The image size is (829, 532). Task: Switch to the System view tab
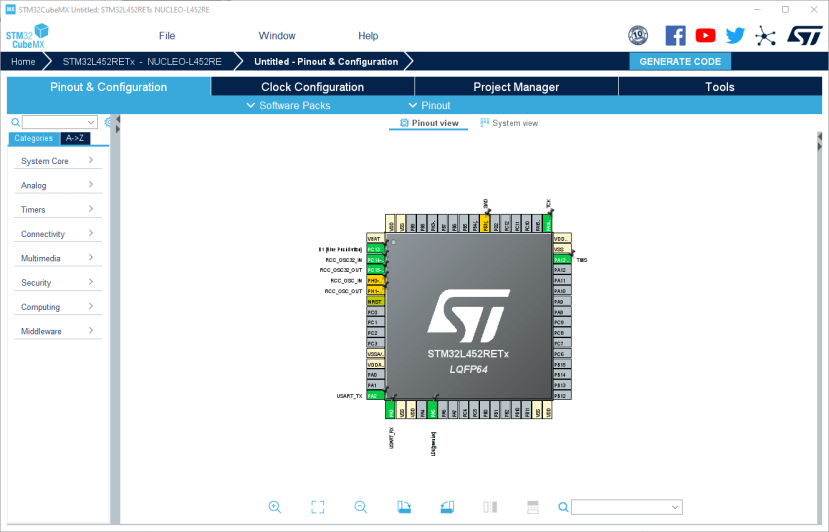[x=509, y=123]
